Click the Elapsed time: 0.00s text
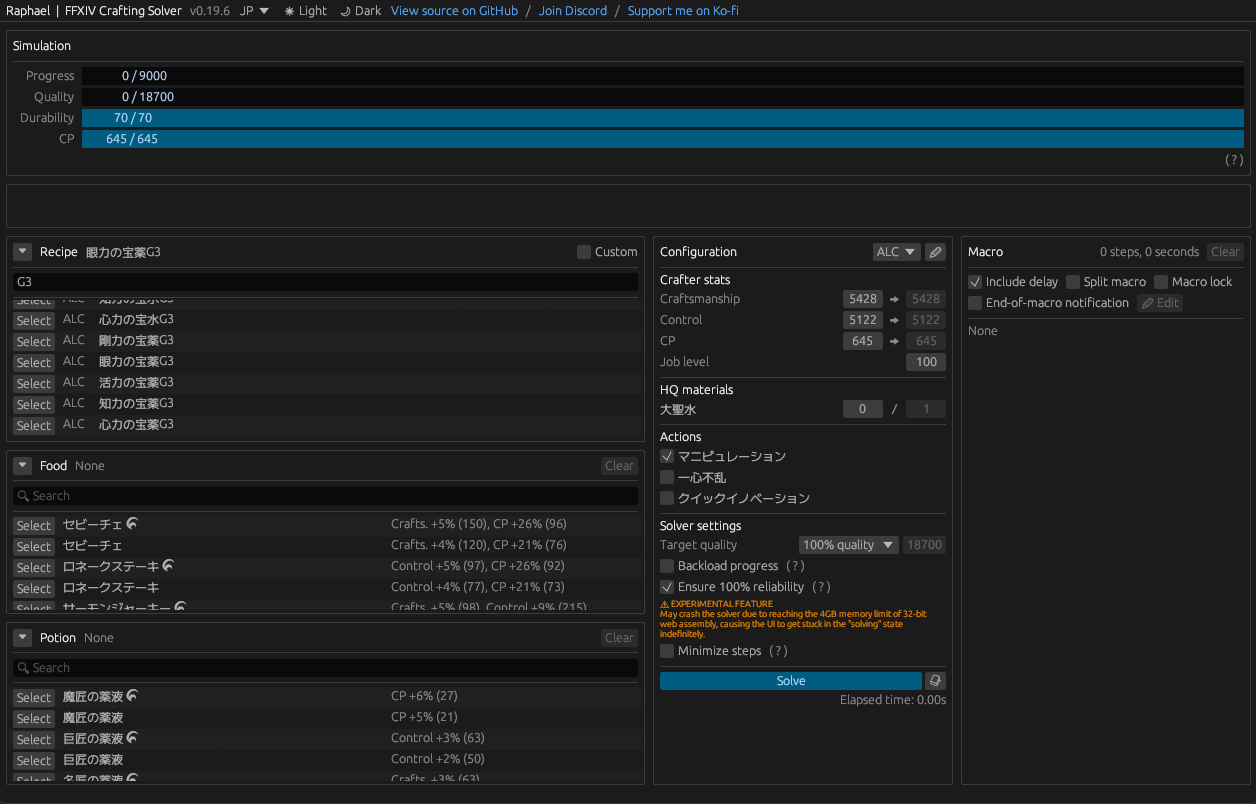1256x804 pixels. click(893, 700)
